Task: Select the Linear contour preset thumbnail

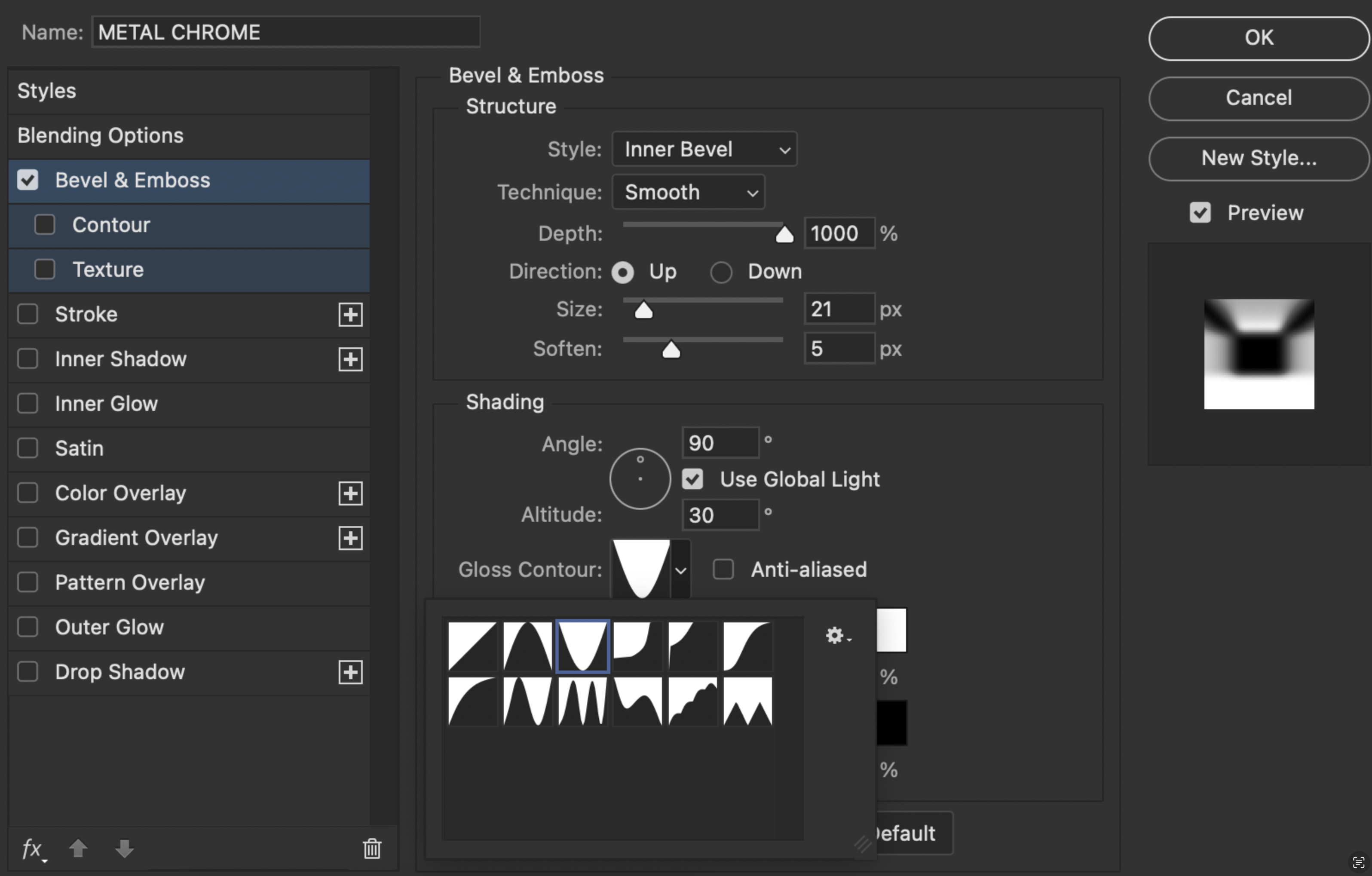Action: [472, 646]
